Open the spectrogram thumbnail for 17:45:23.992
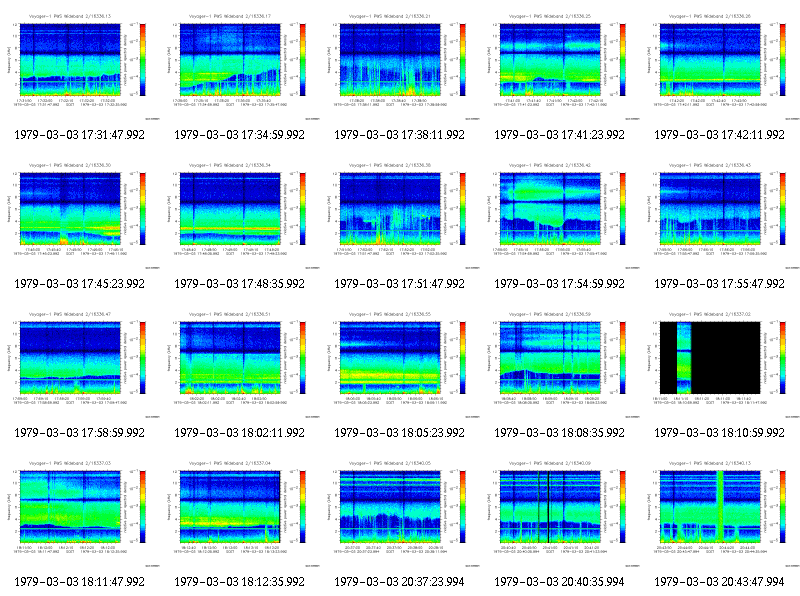 [80, 215]
